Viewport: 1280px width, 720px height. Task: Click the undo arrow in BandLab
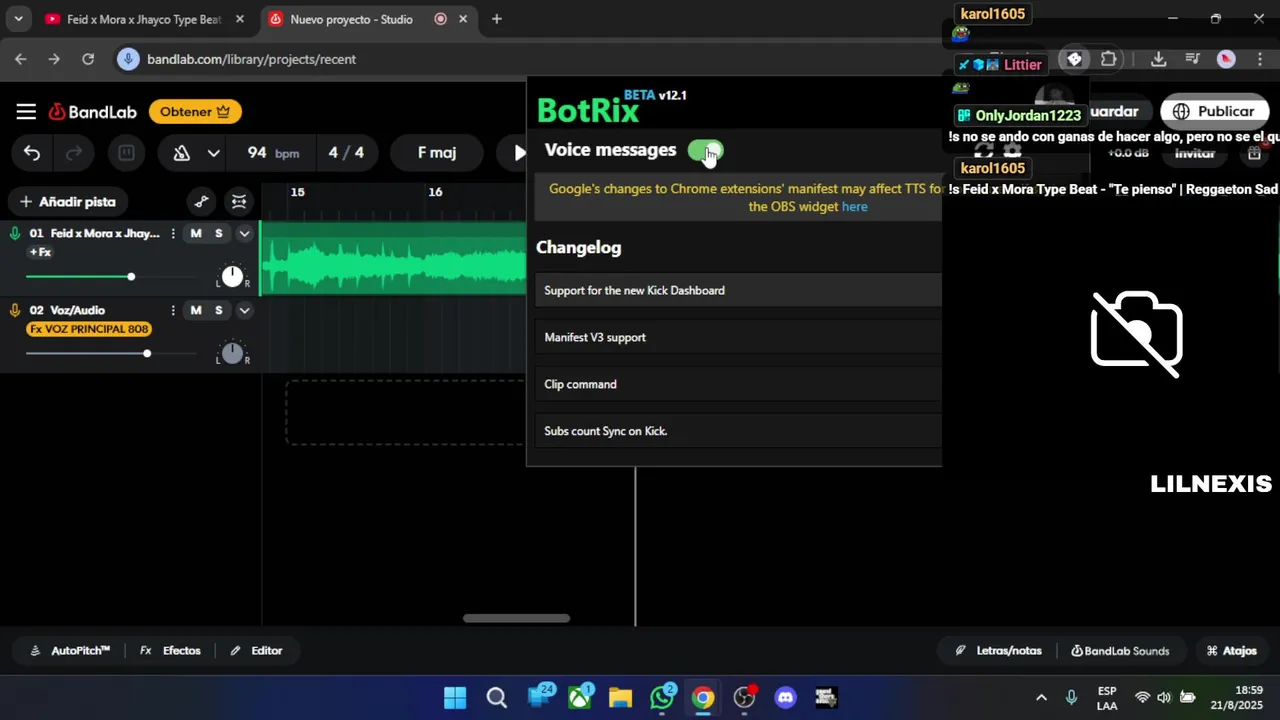coord(32,153)
